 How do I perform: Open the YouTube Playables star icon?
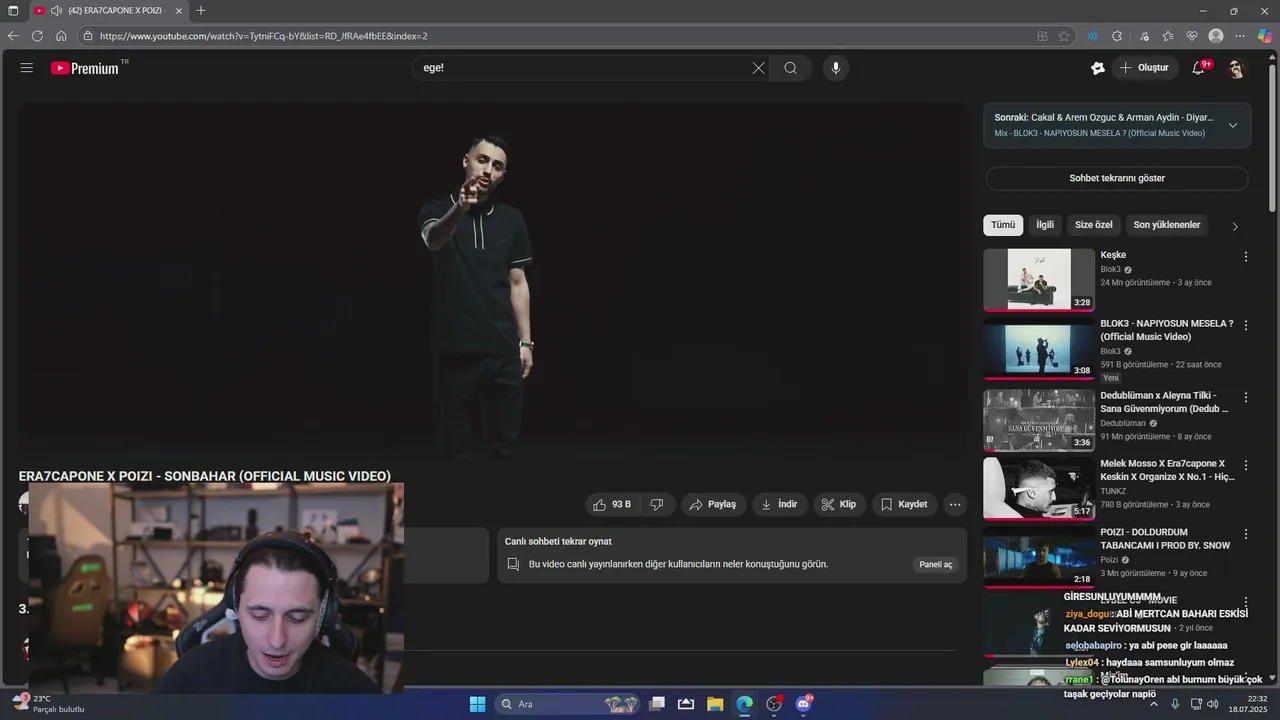1098,68
